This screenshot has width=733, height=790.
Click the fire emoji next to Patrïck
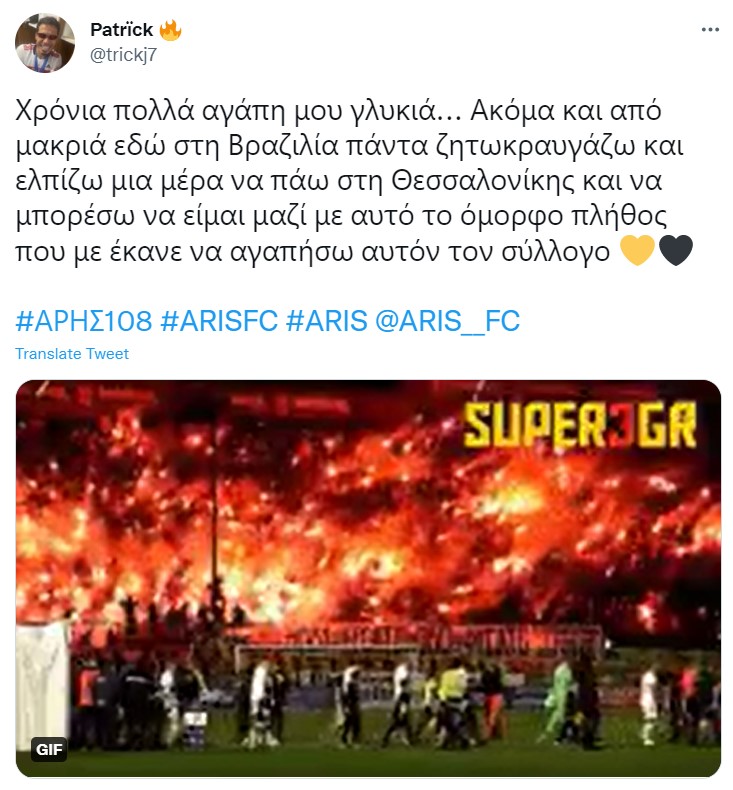[x=170, y=30]
